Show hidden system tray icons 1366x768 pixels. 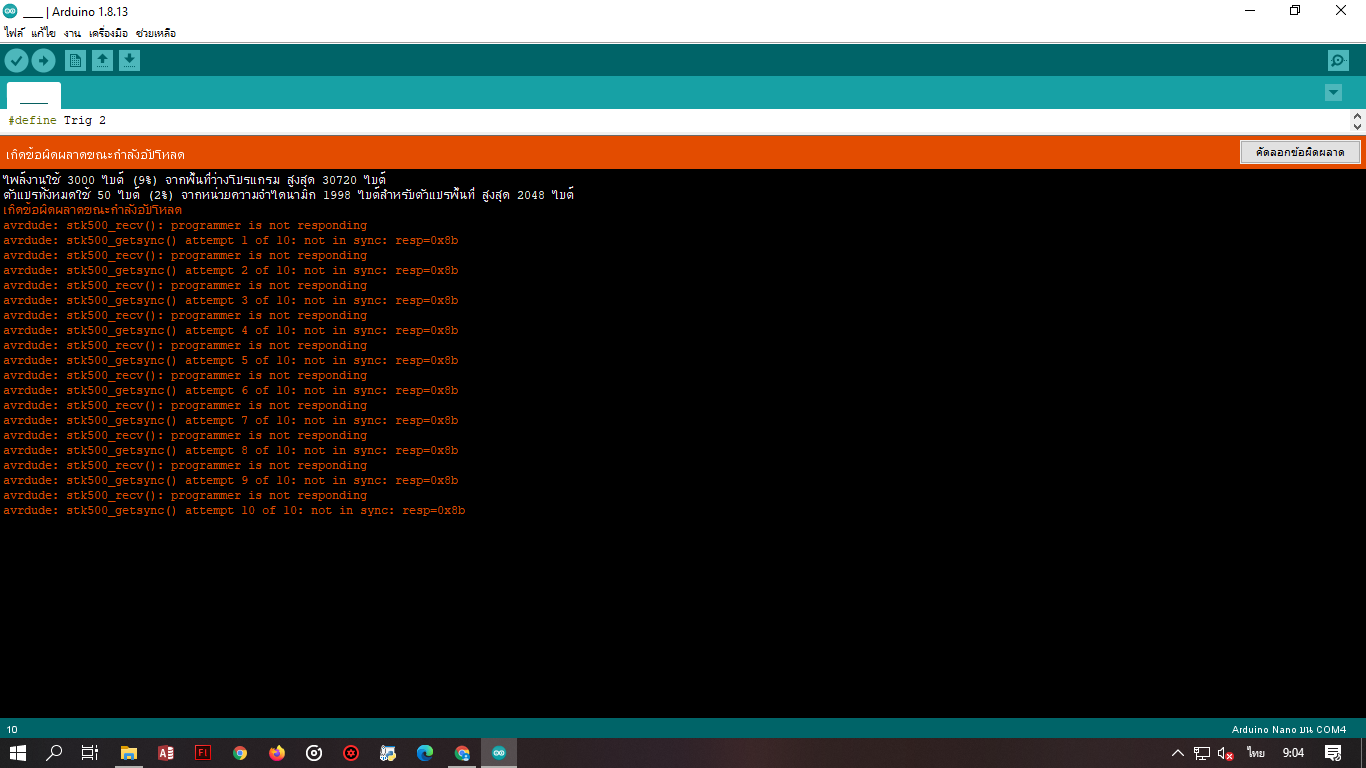tap(1178, 753)
